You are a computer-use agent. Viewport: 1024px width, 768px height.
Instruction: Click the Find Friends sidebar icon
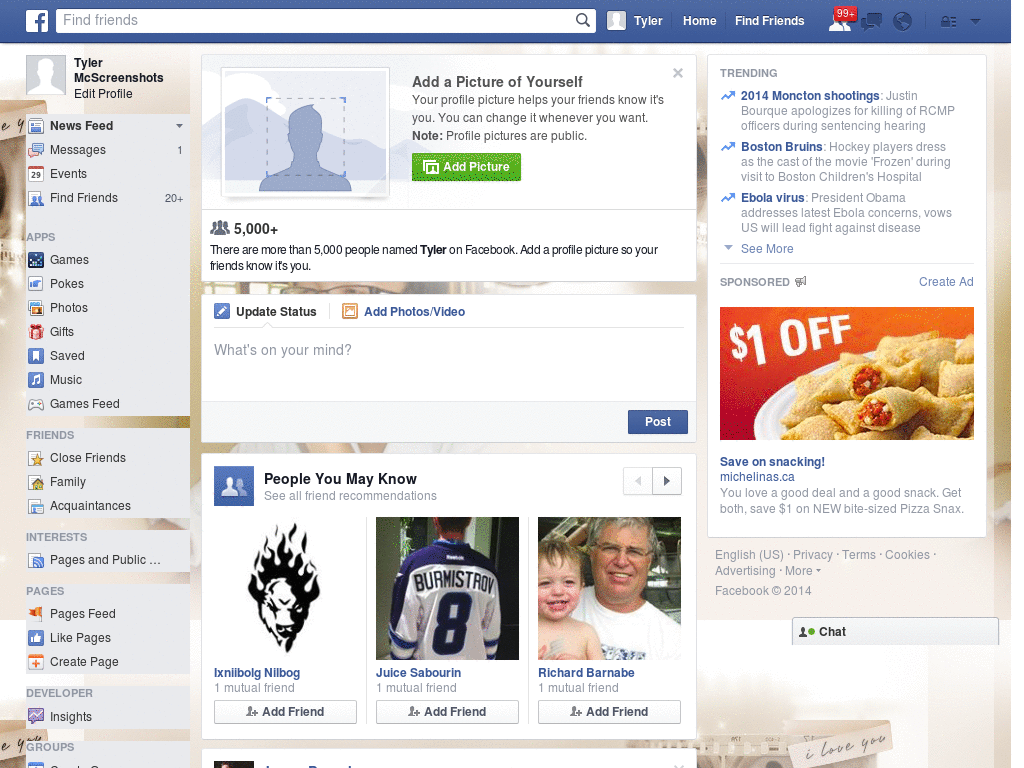[37, 199]
